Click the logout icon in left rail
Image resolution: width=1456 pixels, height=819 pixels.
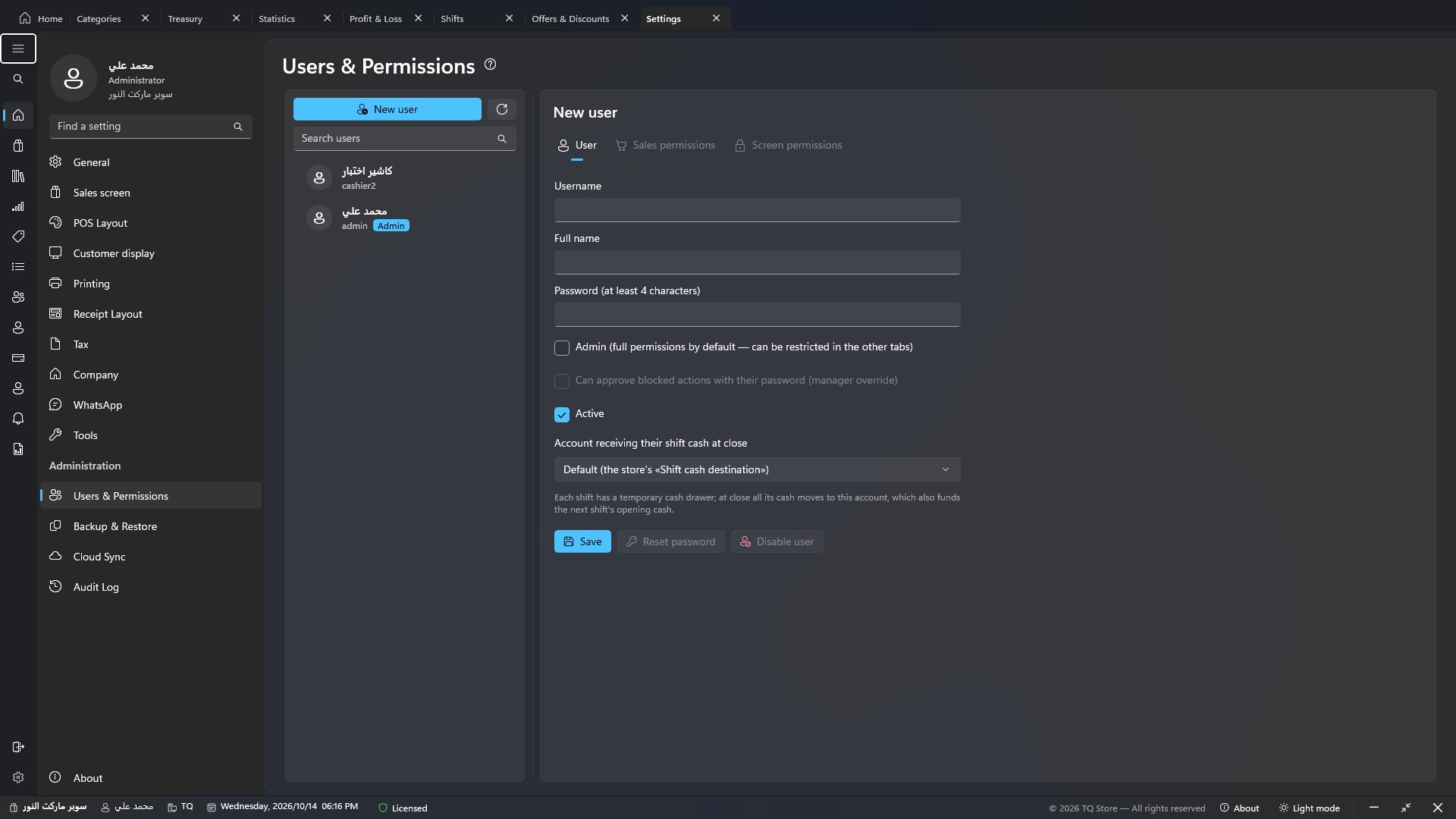click(18, 747)
